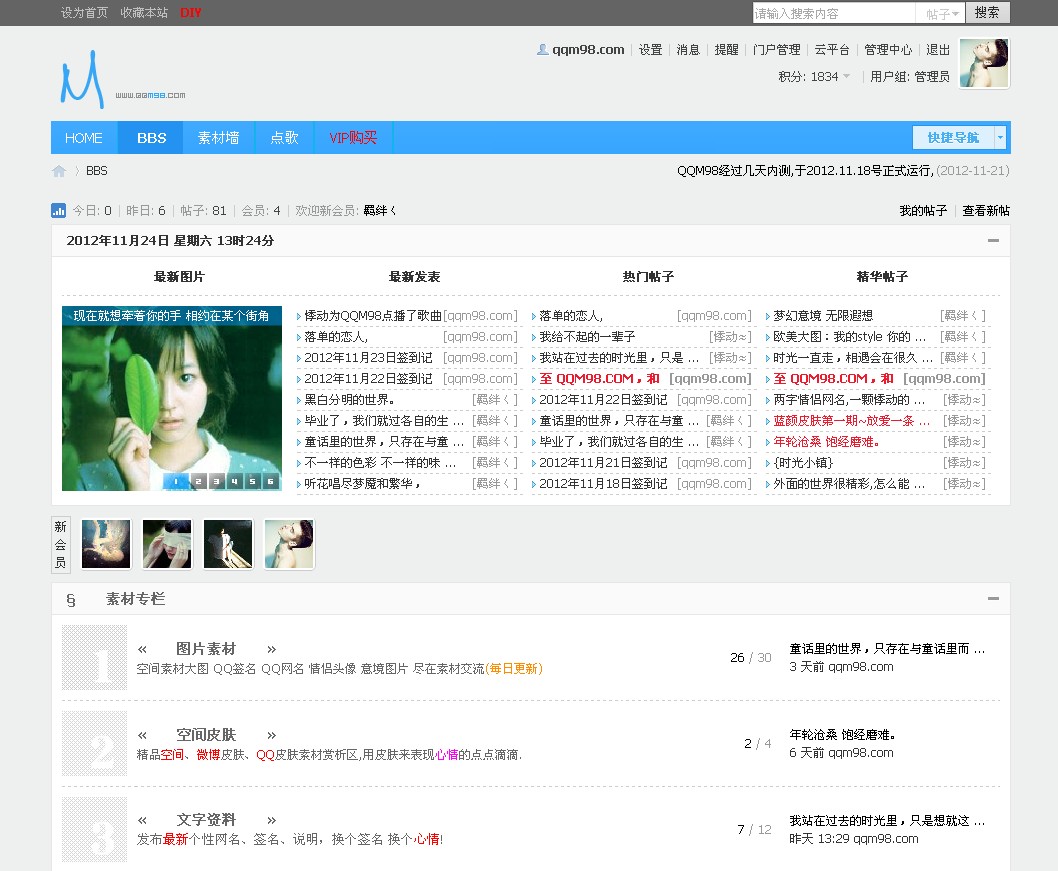The image size is (1058, 871).
Task: Focus the search input field
Action: point(834,13)
